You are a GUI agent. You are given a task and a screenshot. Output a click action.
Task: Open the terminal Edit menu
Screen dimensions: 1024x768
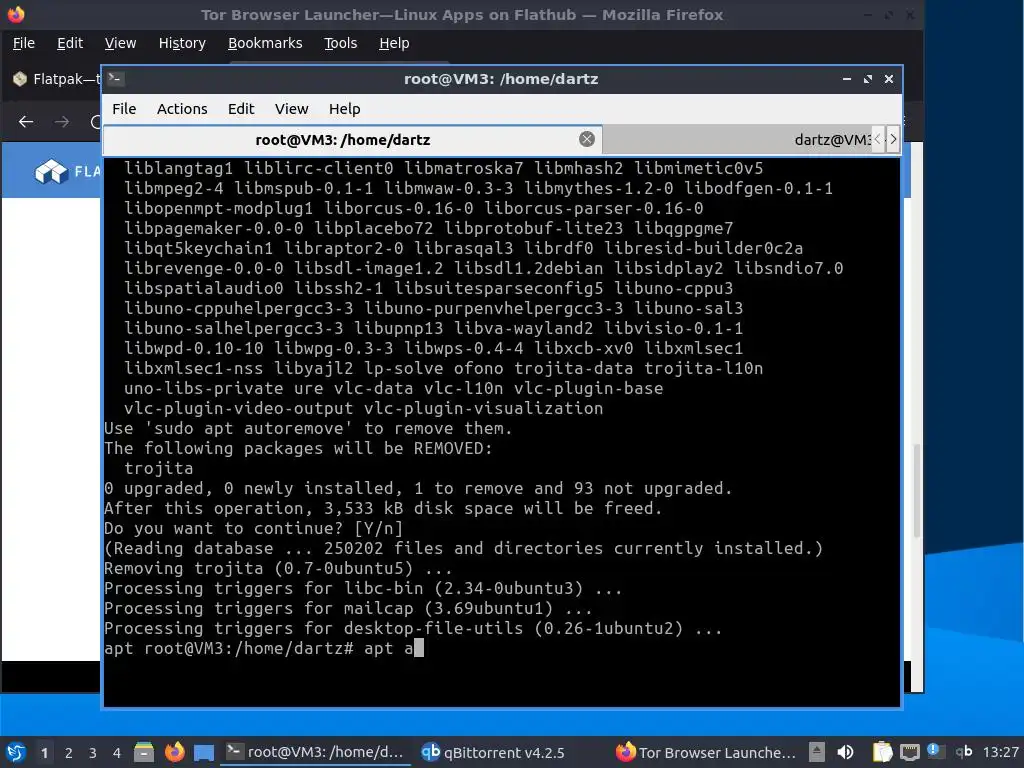click(241, 109)
